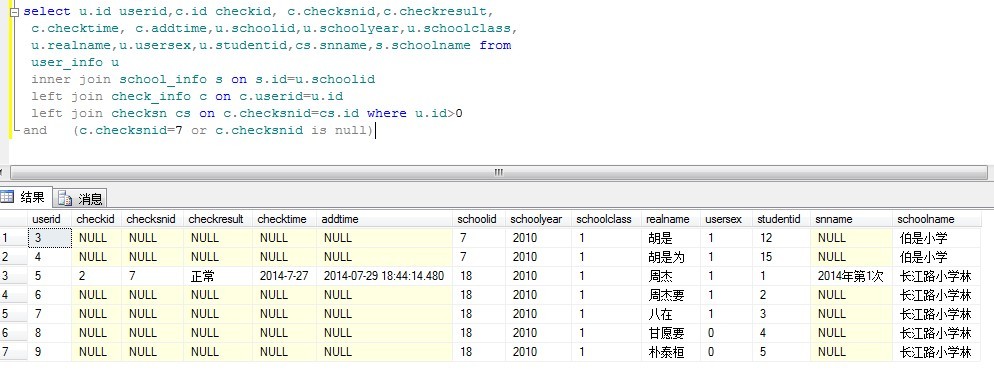The height and width of the screenshot is (381, 994).
Task: Click the userid cell with value 9
Action: 49,352
